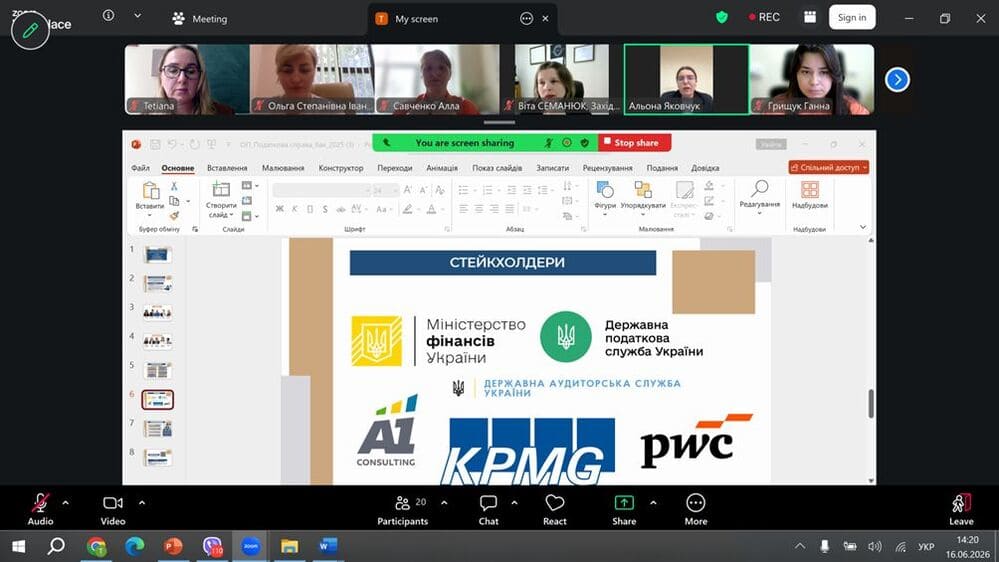The width and height of the screenshot is (999, 562).
Task: Select the My screen tab
Action: point(416,19)
